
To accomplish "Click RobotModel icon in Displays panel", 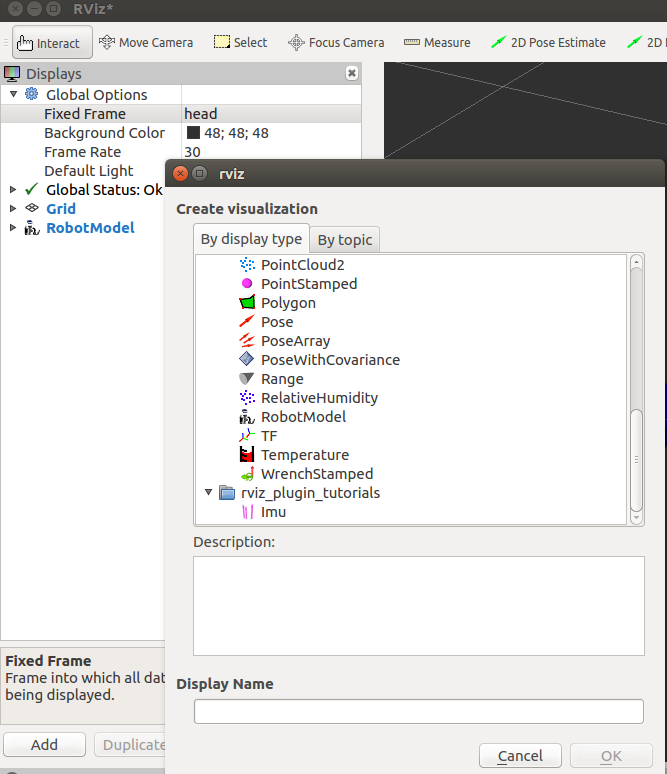I will pos(32,228).
